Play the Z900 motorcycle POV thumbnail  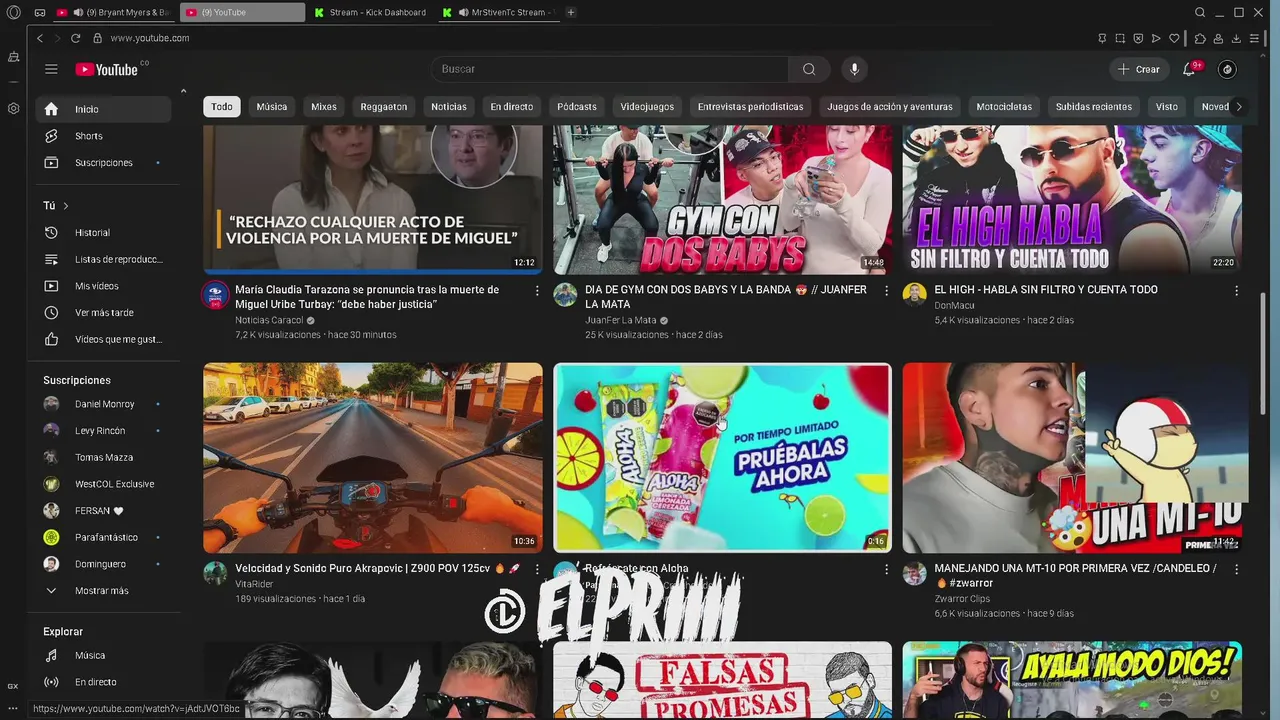click(373, 458)
